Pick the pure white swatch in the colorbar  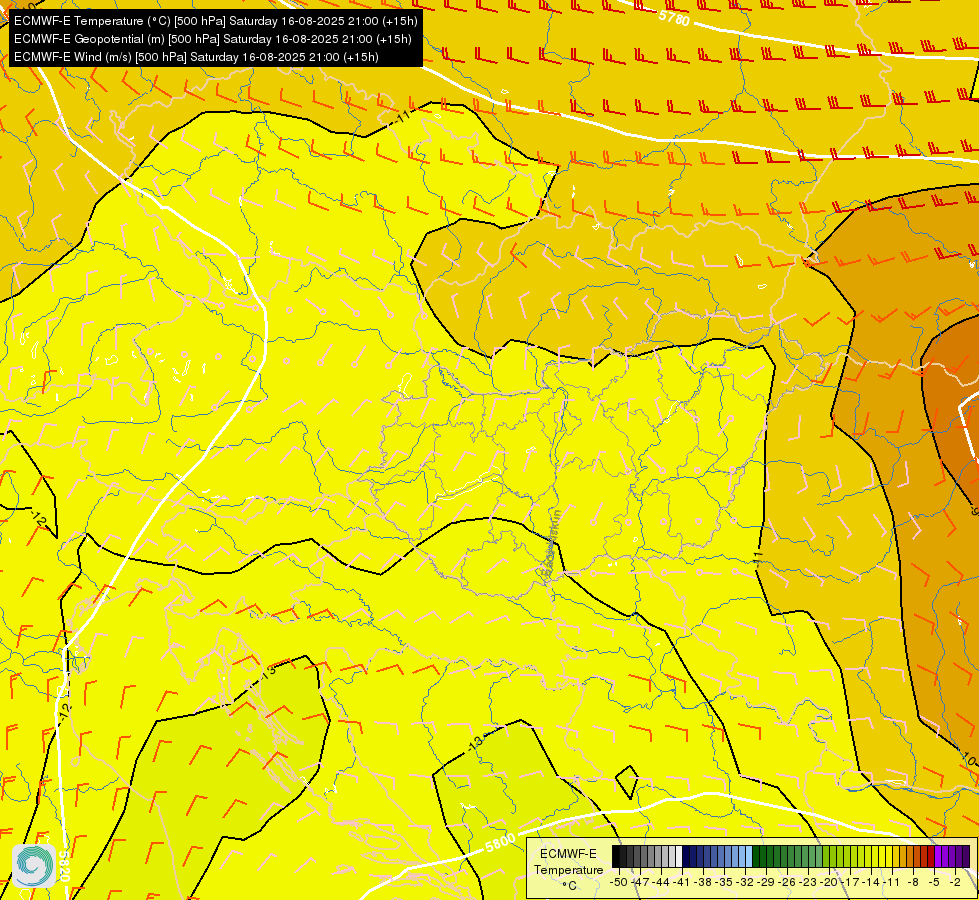tap(679, 856)
